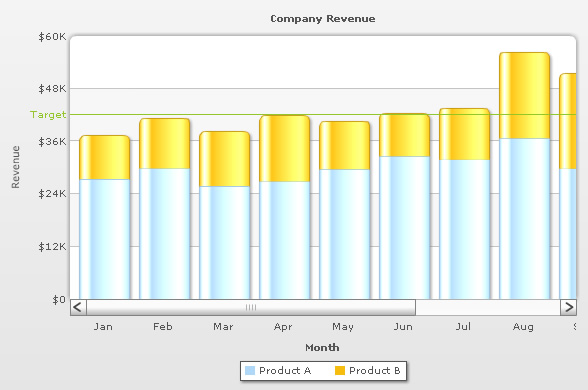Image resolution: width=588 pixels, height=390 pixels.
Task: Click the Product B orange legend swatch
Action: (x=339, y=370)
